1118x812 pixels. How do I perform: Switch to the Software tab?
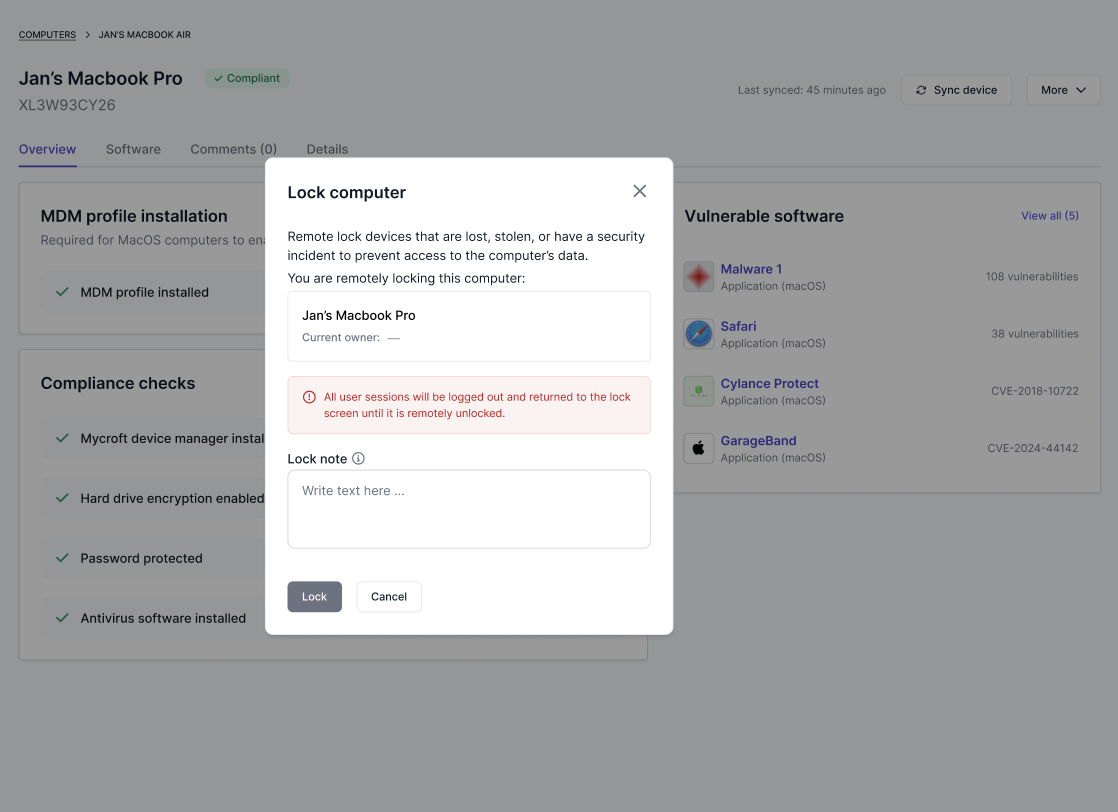(133, 149)
